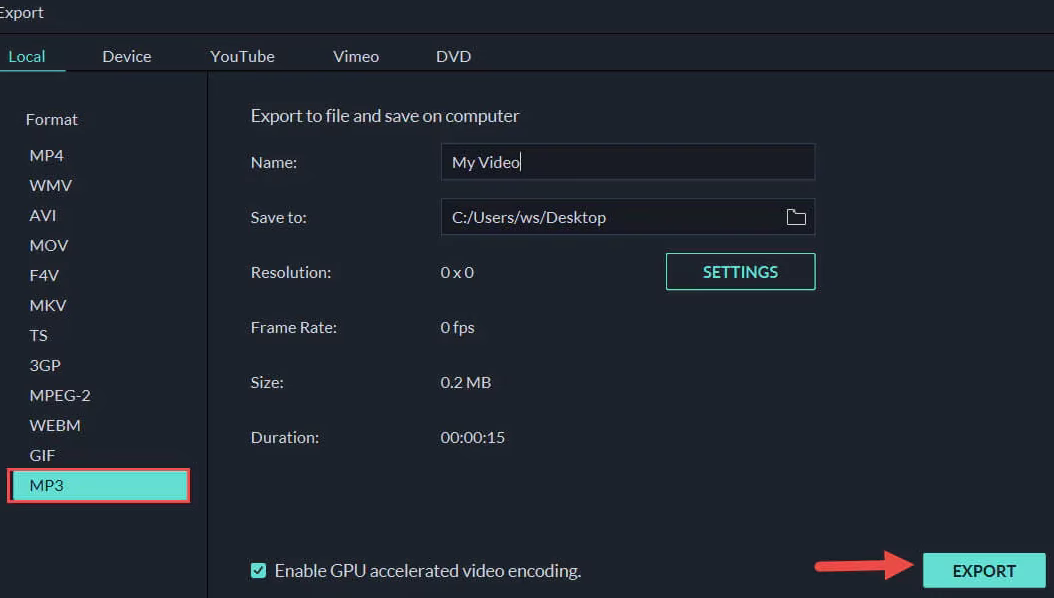Pick the WMV format
Image resolution: width=1054 pixels, height=598 pixels.
[x=51, y=185]
